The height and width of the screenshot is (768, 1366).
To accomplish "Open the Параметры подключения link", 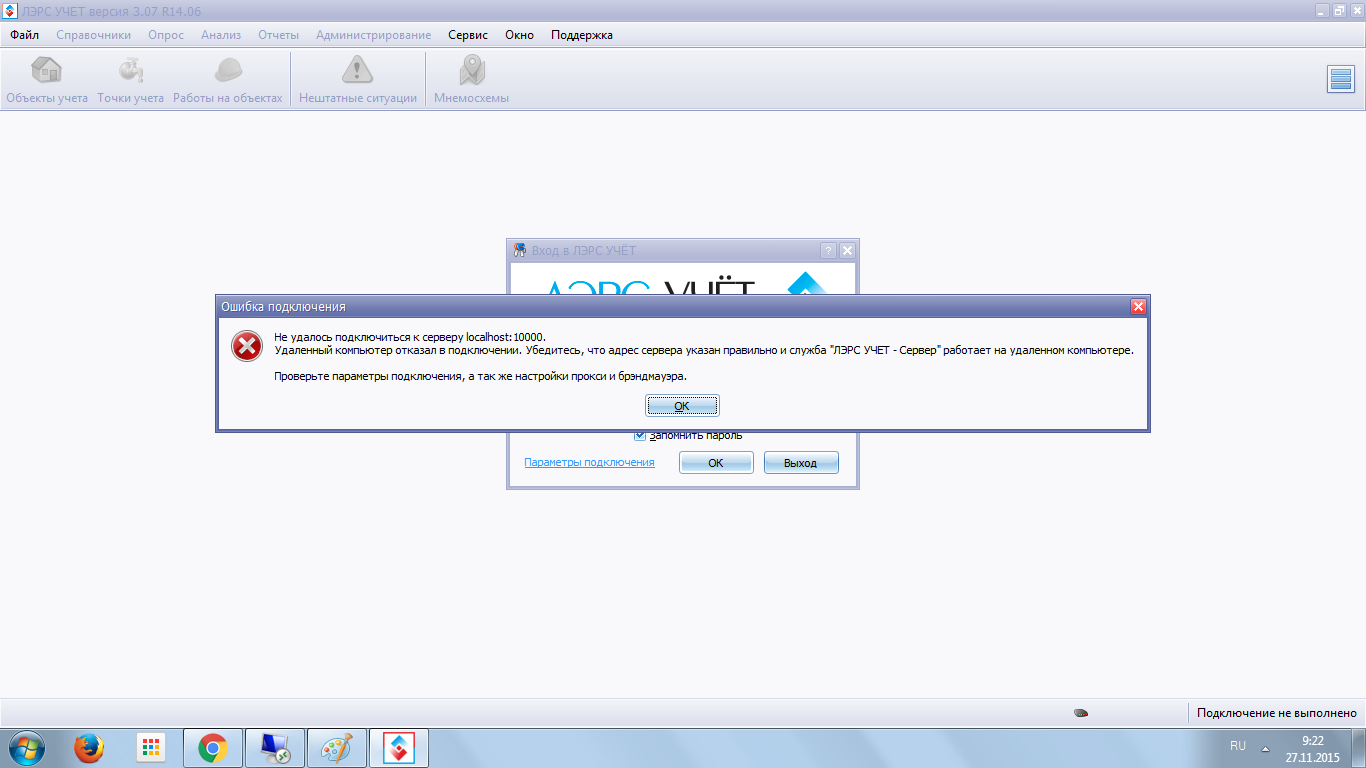I will [589, 462].
